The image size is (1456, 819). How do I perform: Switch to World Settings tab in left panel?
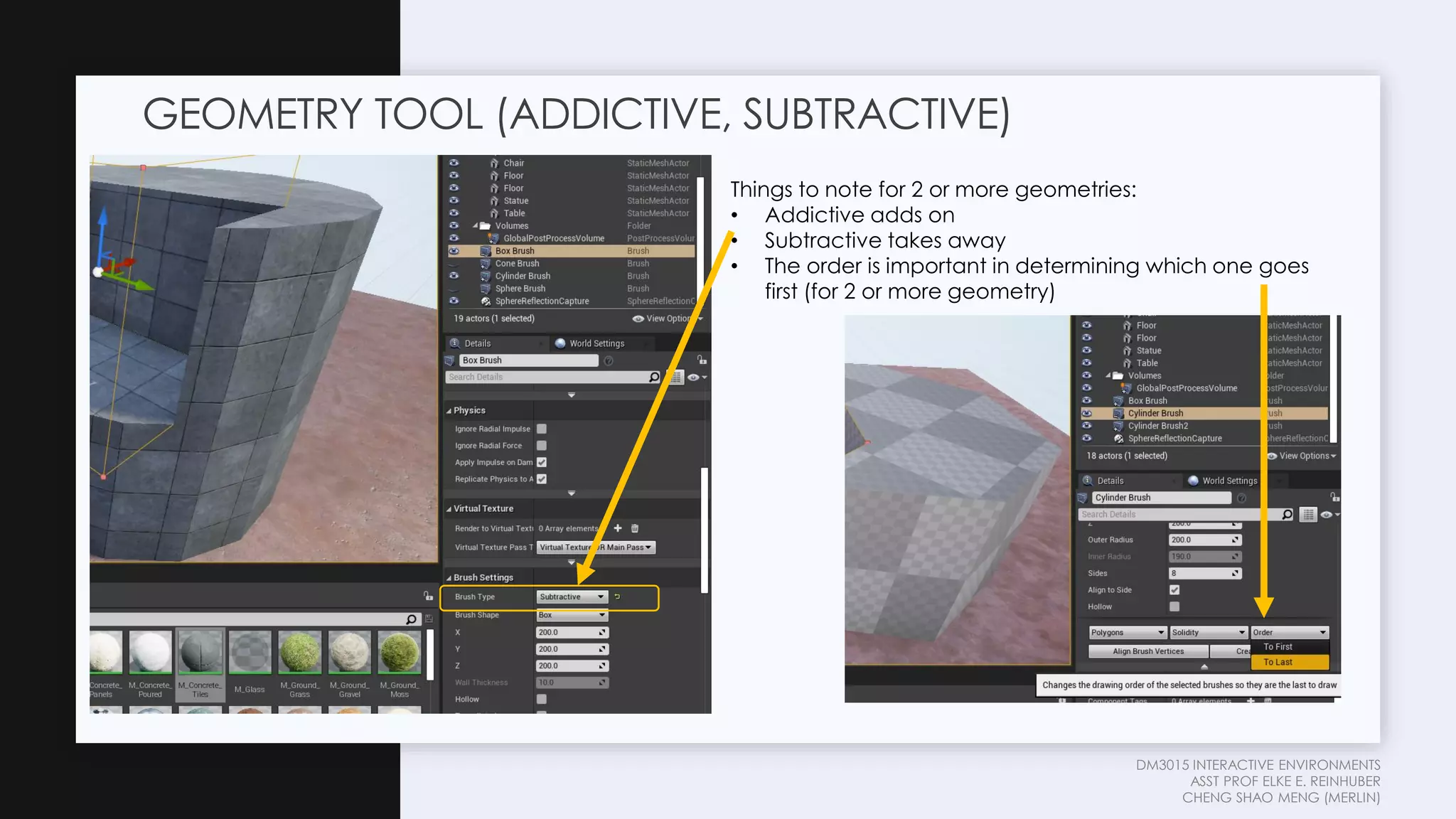coord(601,343)
